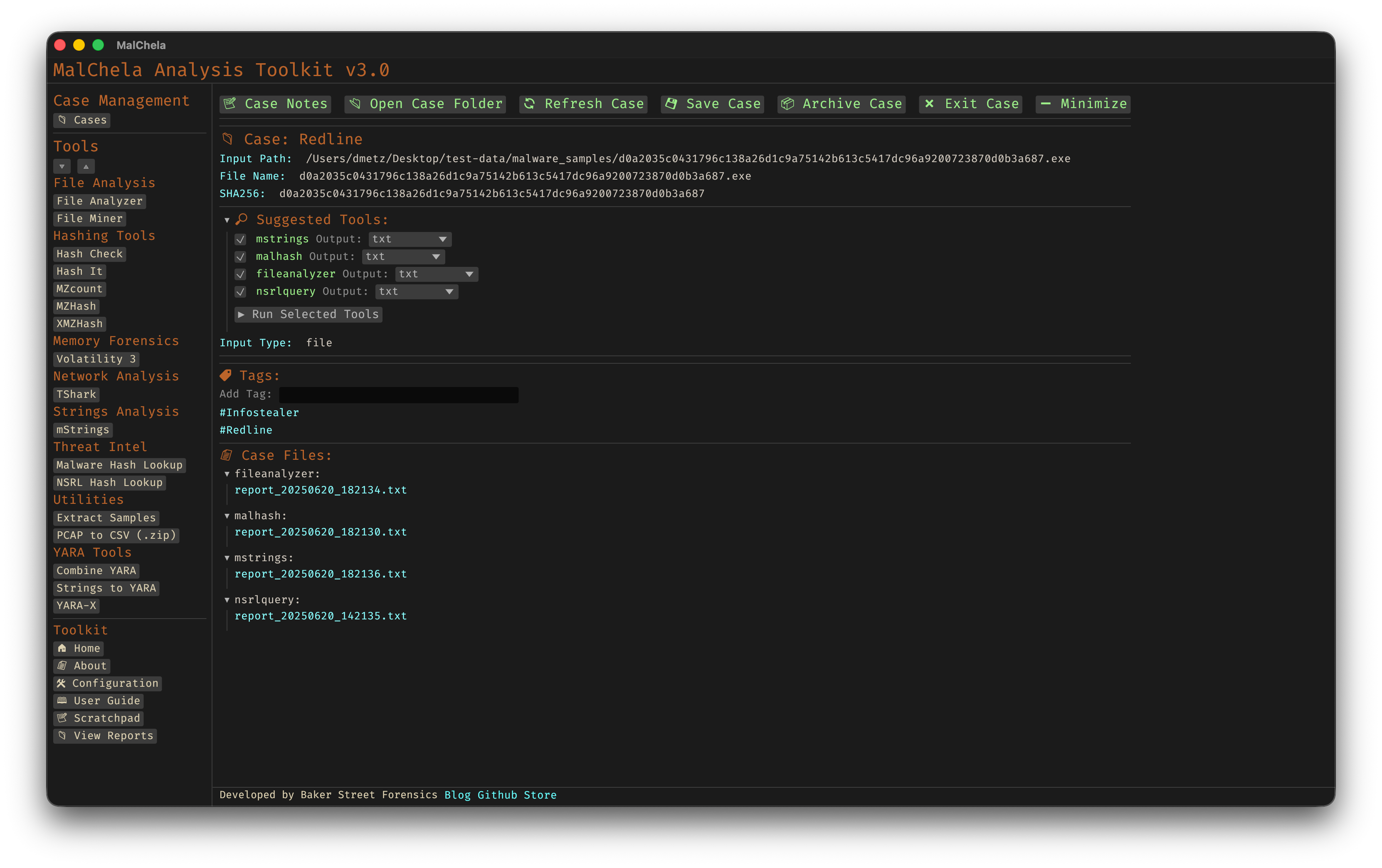Viewport: 1382px width, 868px height.
Task: Click the #Redline tag
Action: click(246, 430)
